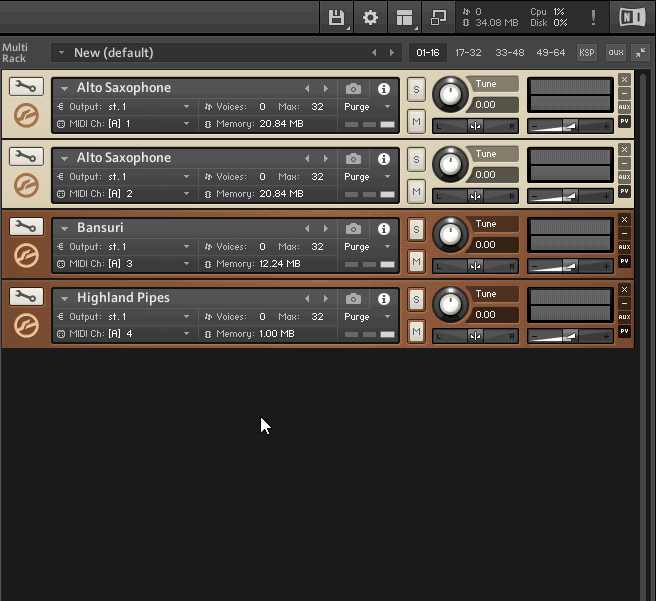Open snapshot camera for Bansuri
The height and width of the screenshot is (601, 656).
[x=354, y=229]
